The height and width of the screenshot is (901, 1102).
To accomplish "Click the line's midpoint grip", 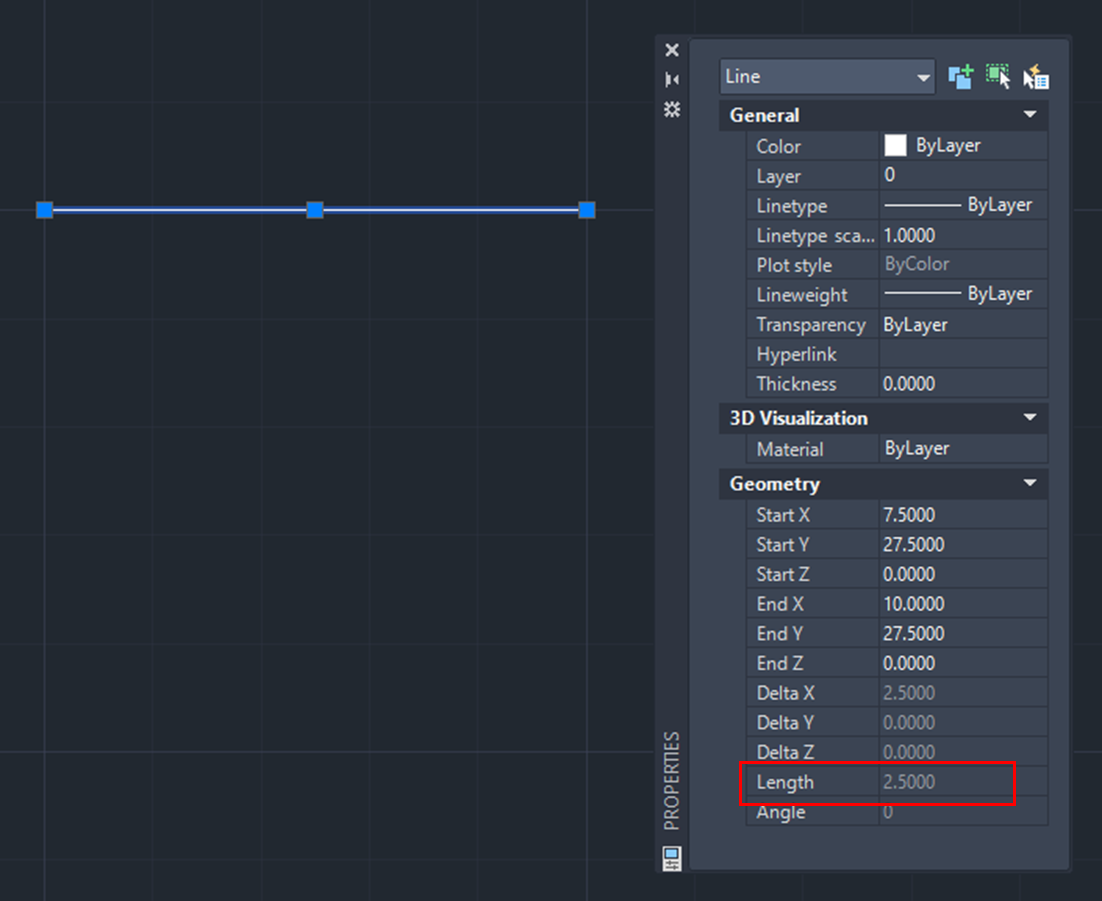I will [x=315, y=209].
